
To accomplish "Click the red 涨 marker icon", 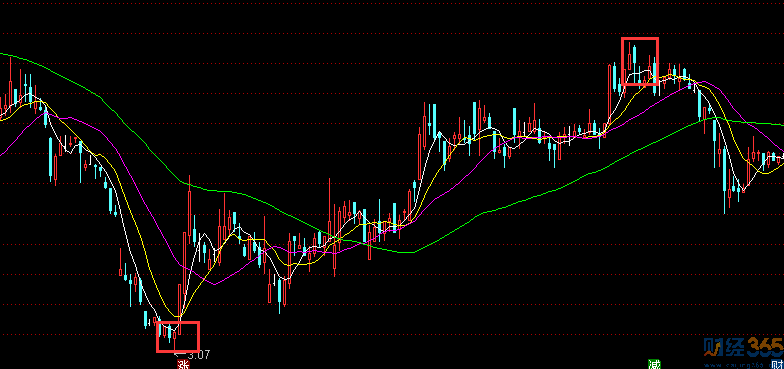I will pos(184,364).
